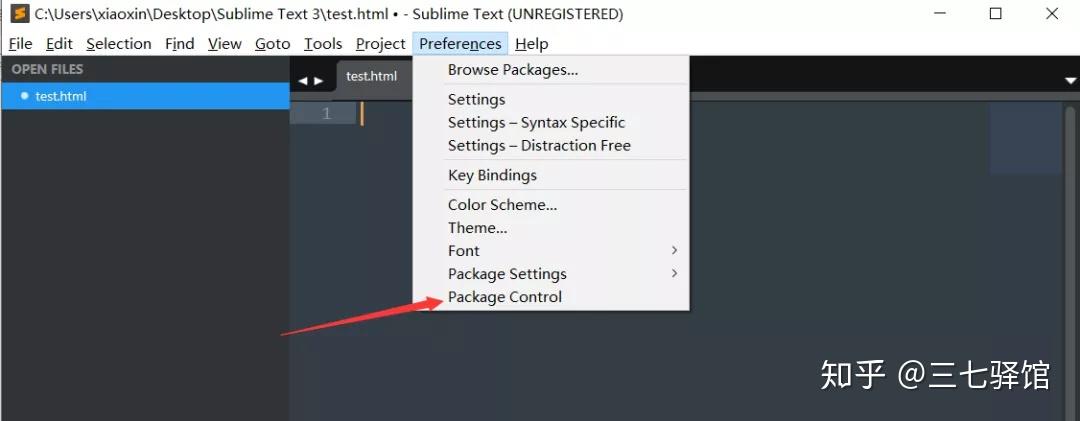Viewport: 1080px width, 421px height.
Task: Open Settings – Distraction Free entry
Action: tap(539, 146)
